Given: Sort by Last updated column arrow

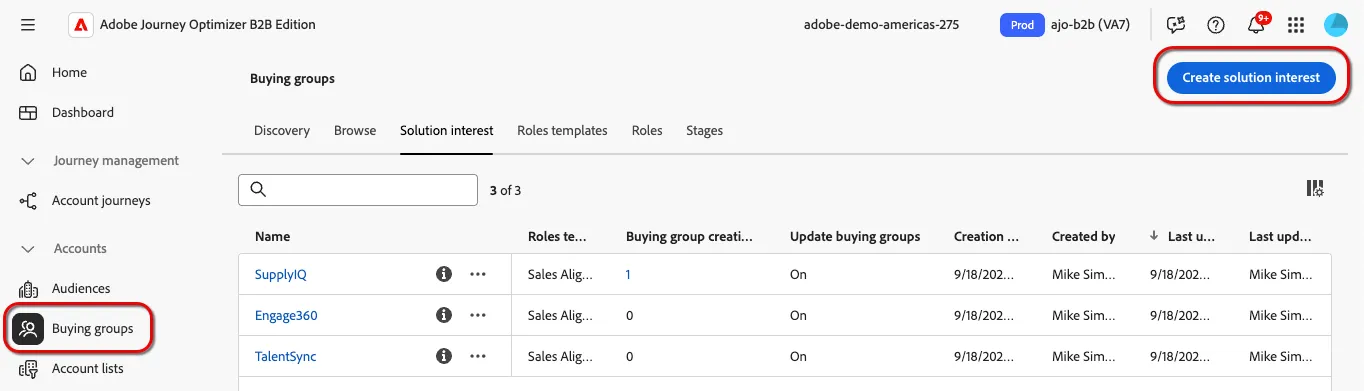Looking at the screenshot, I should tap(1154, 236).
